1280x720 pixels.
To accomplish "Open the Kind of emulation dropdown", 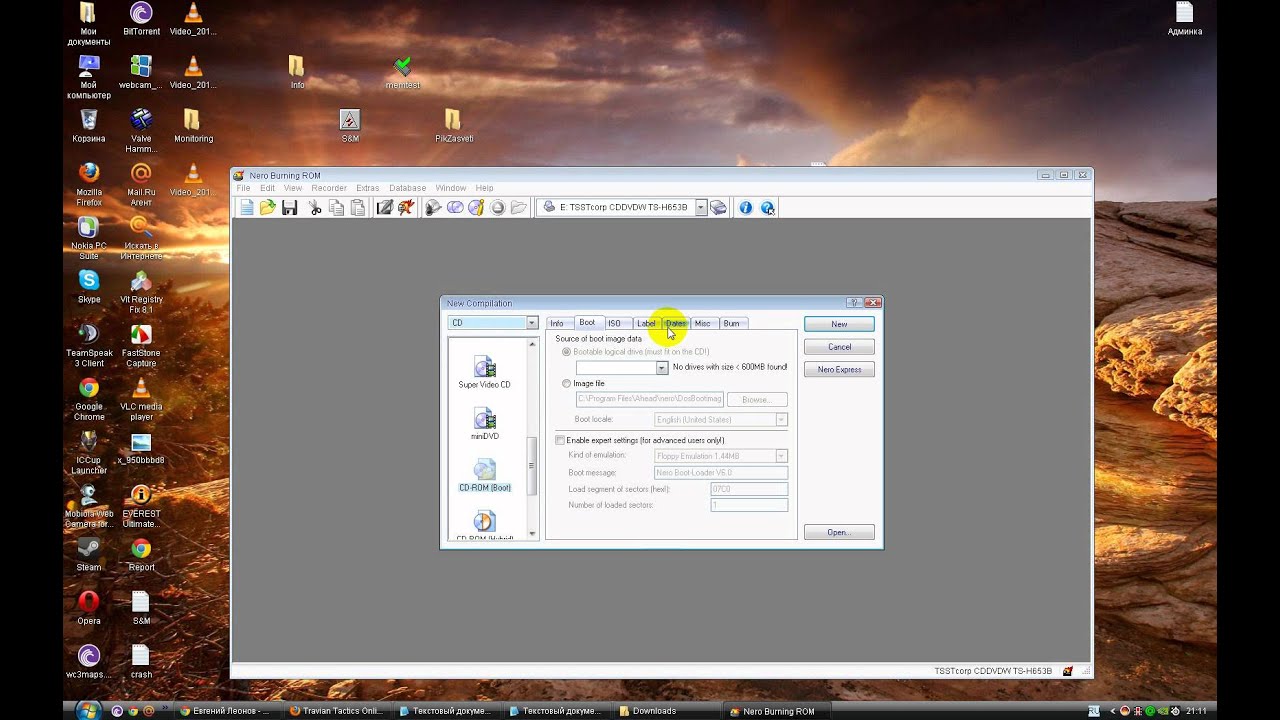I will (x=781, y=456).
